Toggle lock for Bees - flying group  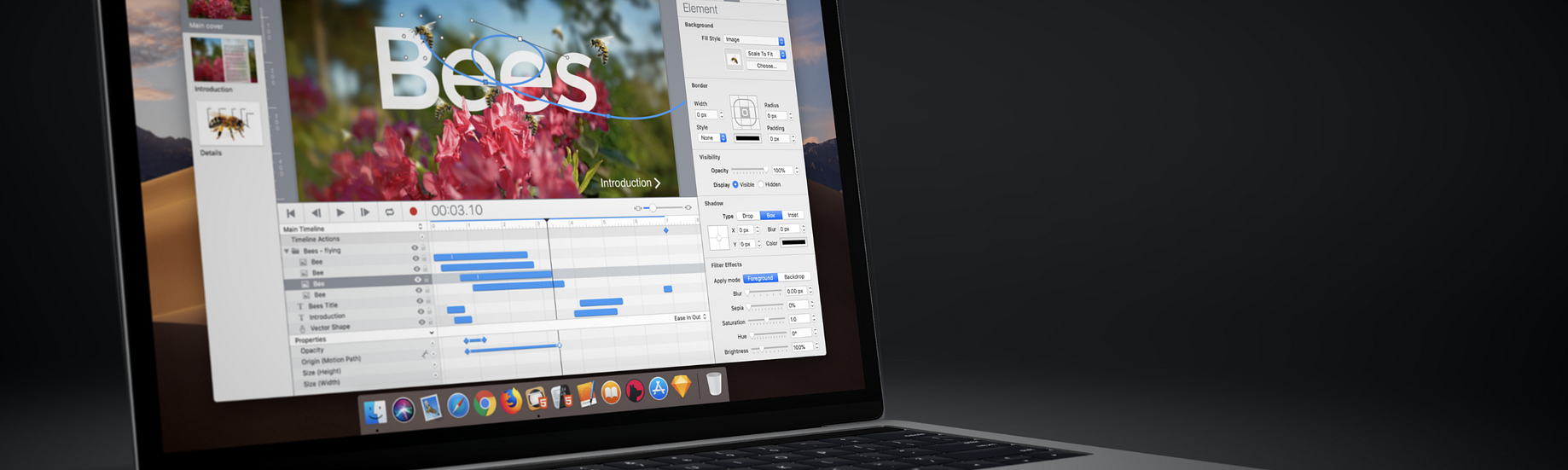pos(423,247)
